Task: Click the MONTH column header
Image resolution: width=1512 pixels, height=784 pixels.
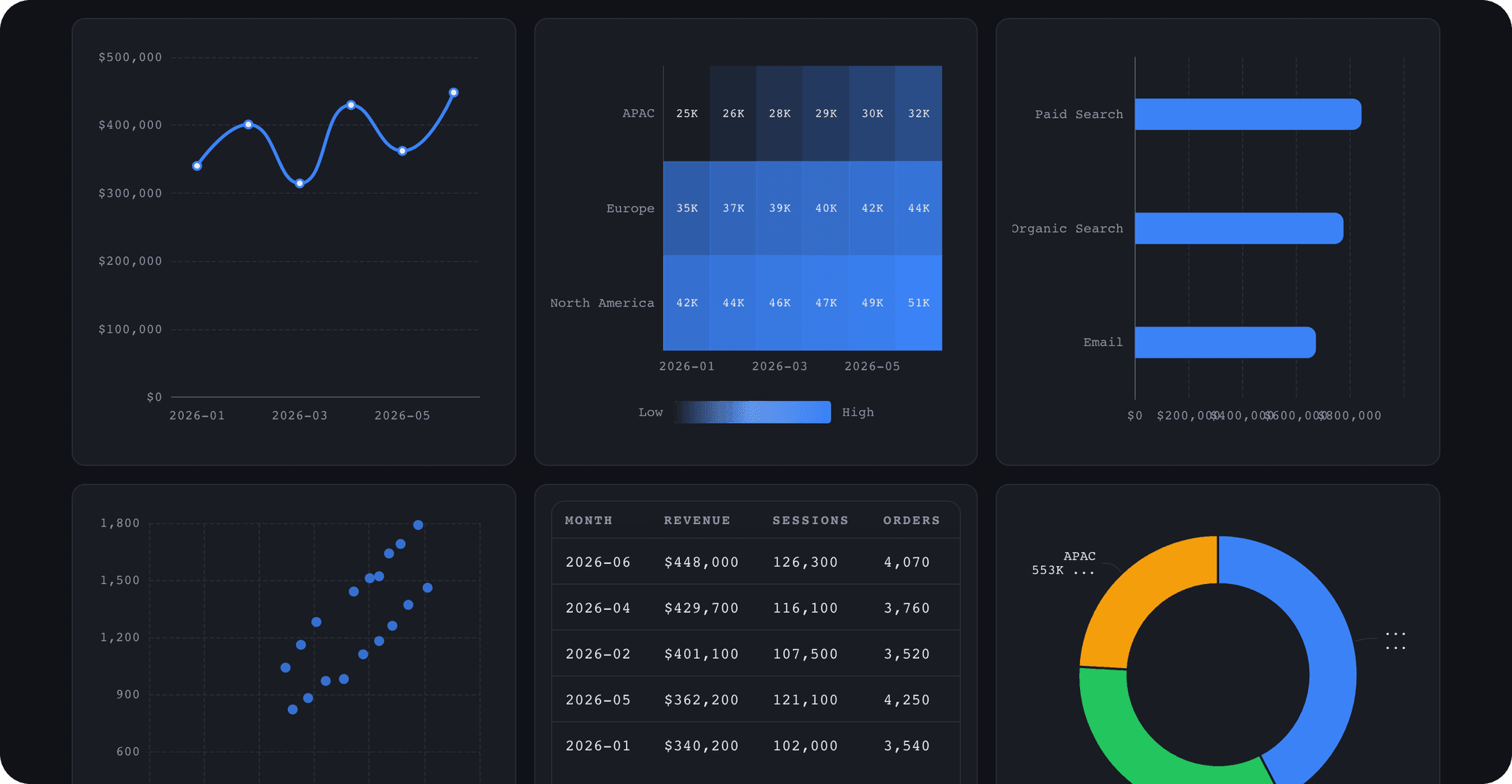Action: [588, 520]
